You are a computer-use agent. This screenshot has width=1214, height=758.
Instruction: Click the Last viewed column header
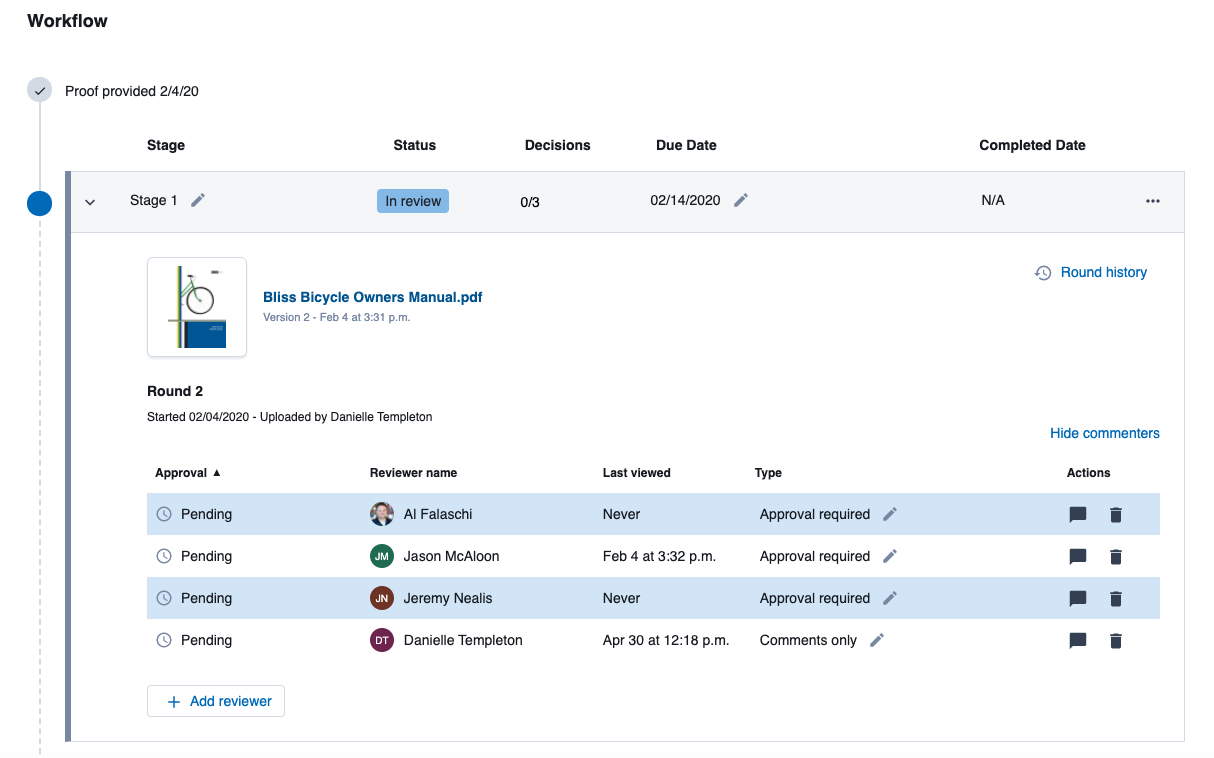tap(637, 473)
